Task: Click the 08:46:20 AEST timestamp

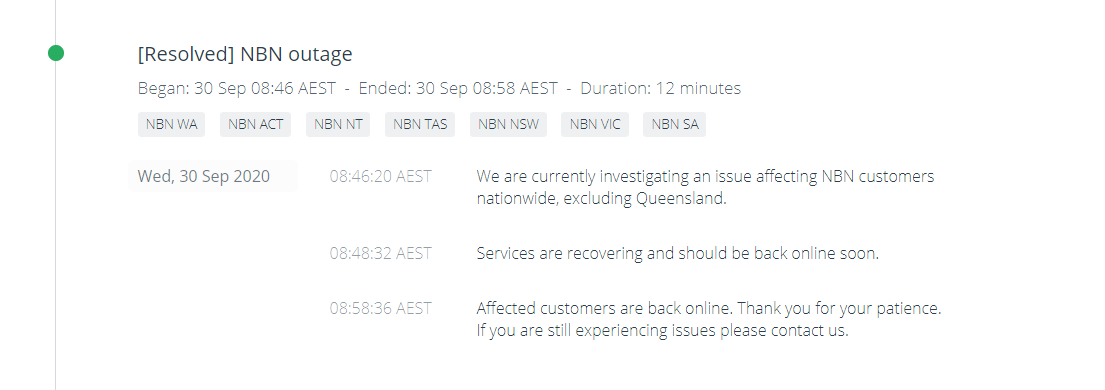Action: (x=381, y=176)
